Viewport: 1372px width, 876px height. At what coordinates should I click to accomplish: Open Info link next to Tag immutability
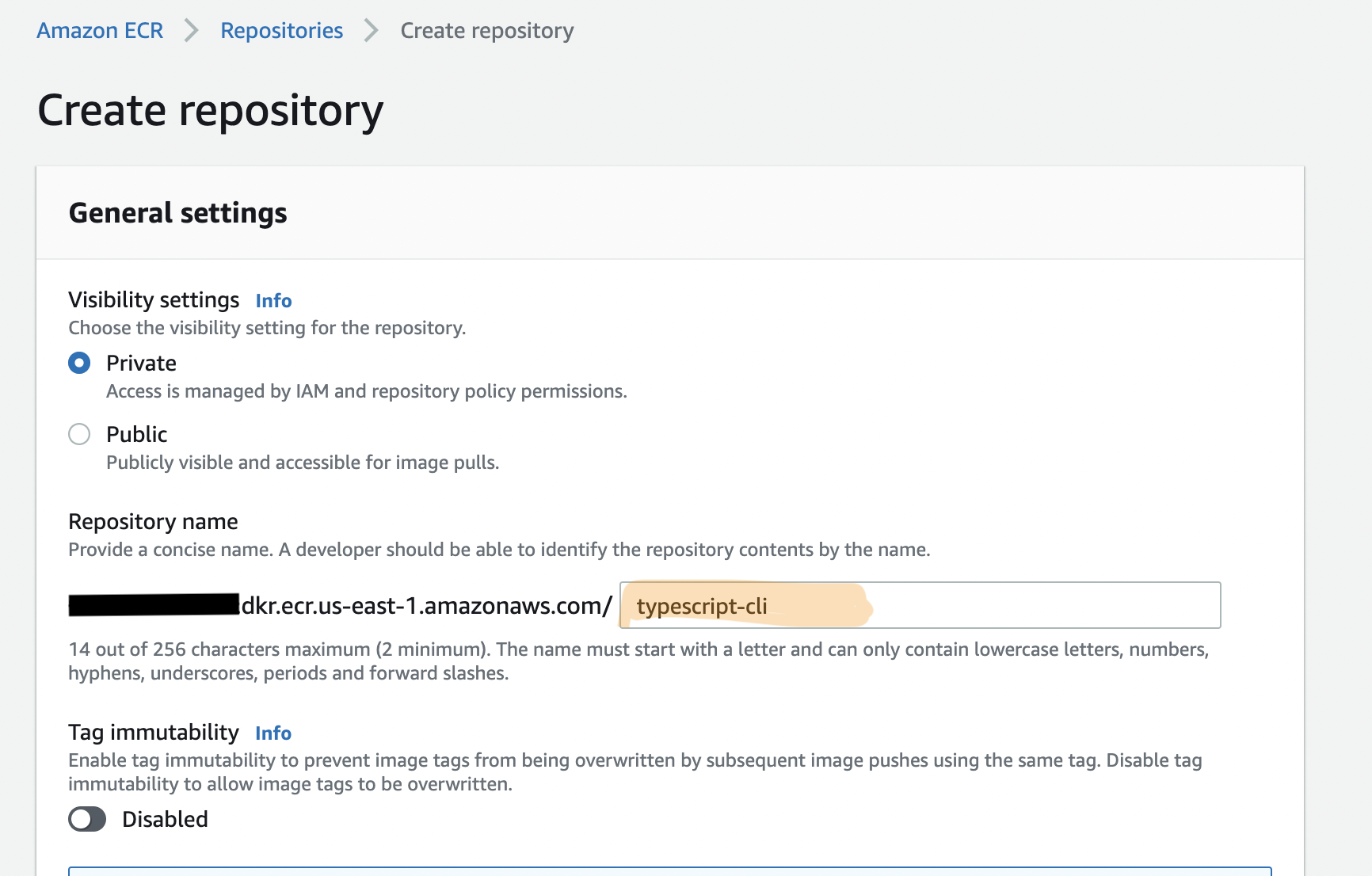[x=273, y=733]
